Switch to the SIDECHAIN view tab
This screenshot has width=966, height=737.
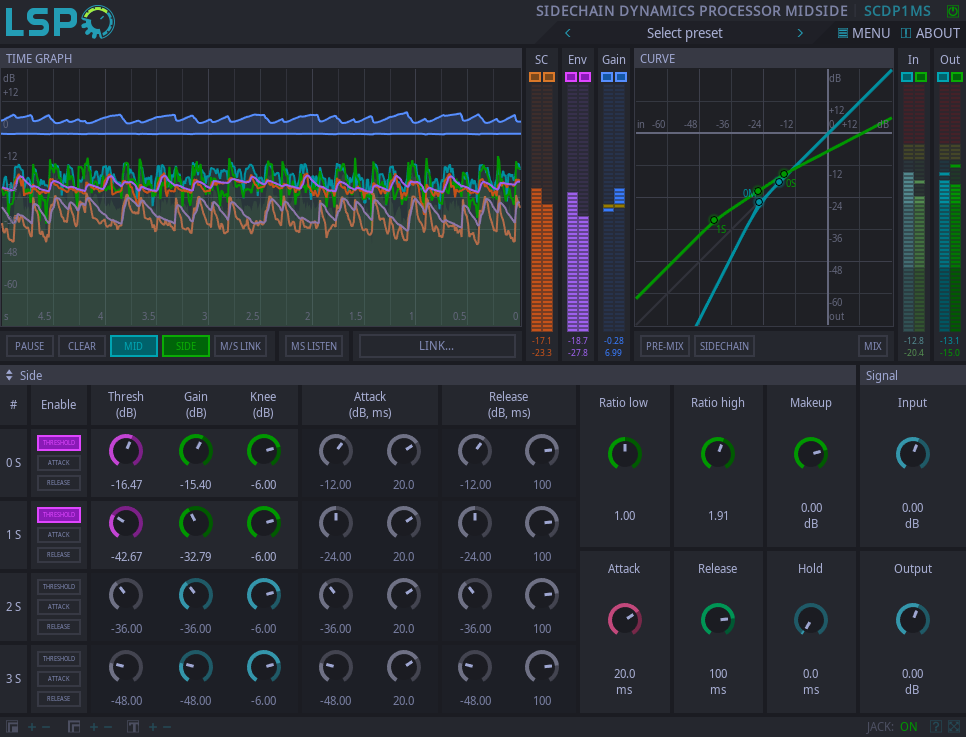(724, 345)
